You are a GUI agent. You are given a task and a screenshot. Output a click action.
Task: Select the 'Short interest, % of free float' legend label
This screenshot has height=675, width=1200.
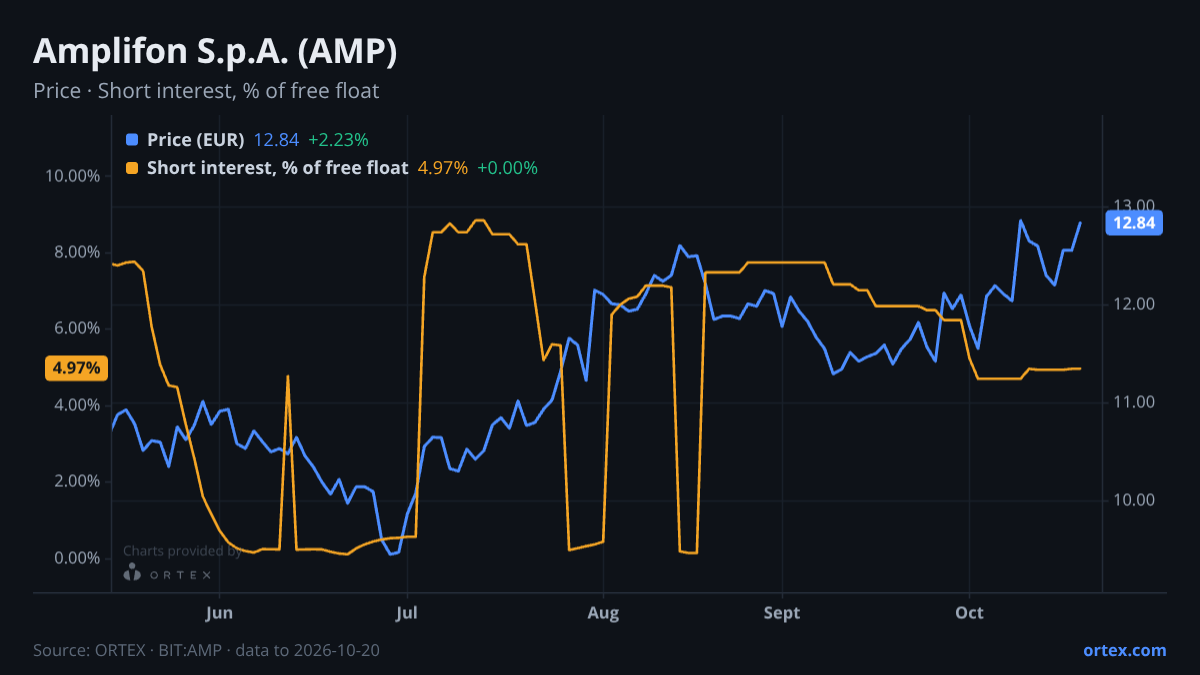(277, 168)
